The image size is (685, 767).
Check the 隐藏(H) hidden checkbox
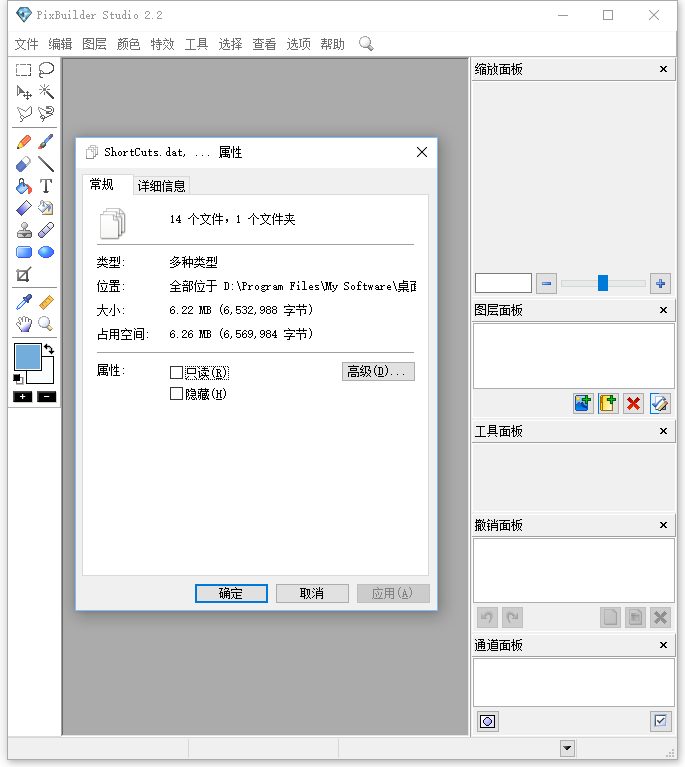pos(177,394)
